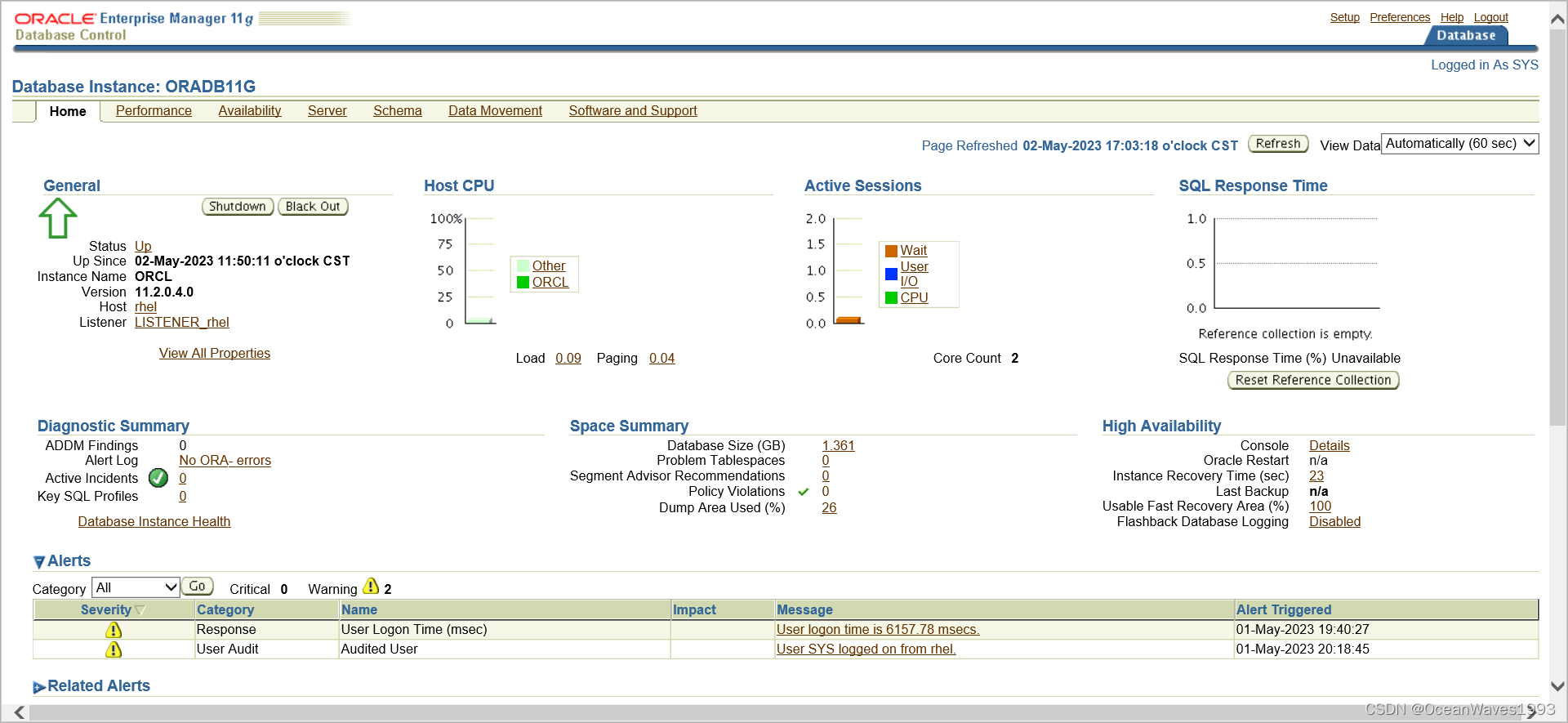1568x723 pixels.
Task: Click the Shutdown button
Action: coord(238,207)
